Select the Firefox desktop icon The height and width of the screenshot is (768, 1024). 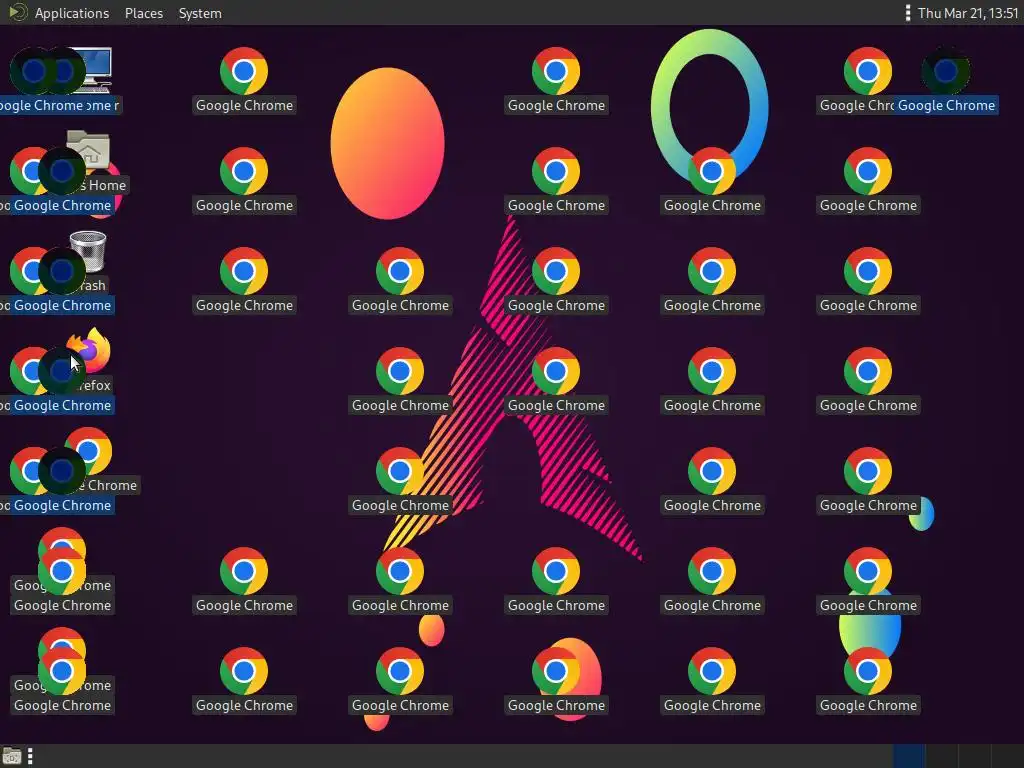pyautogui.click(x=91, y=349)
